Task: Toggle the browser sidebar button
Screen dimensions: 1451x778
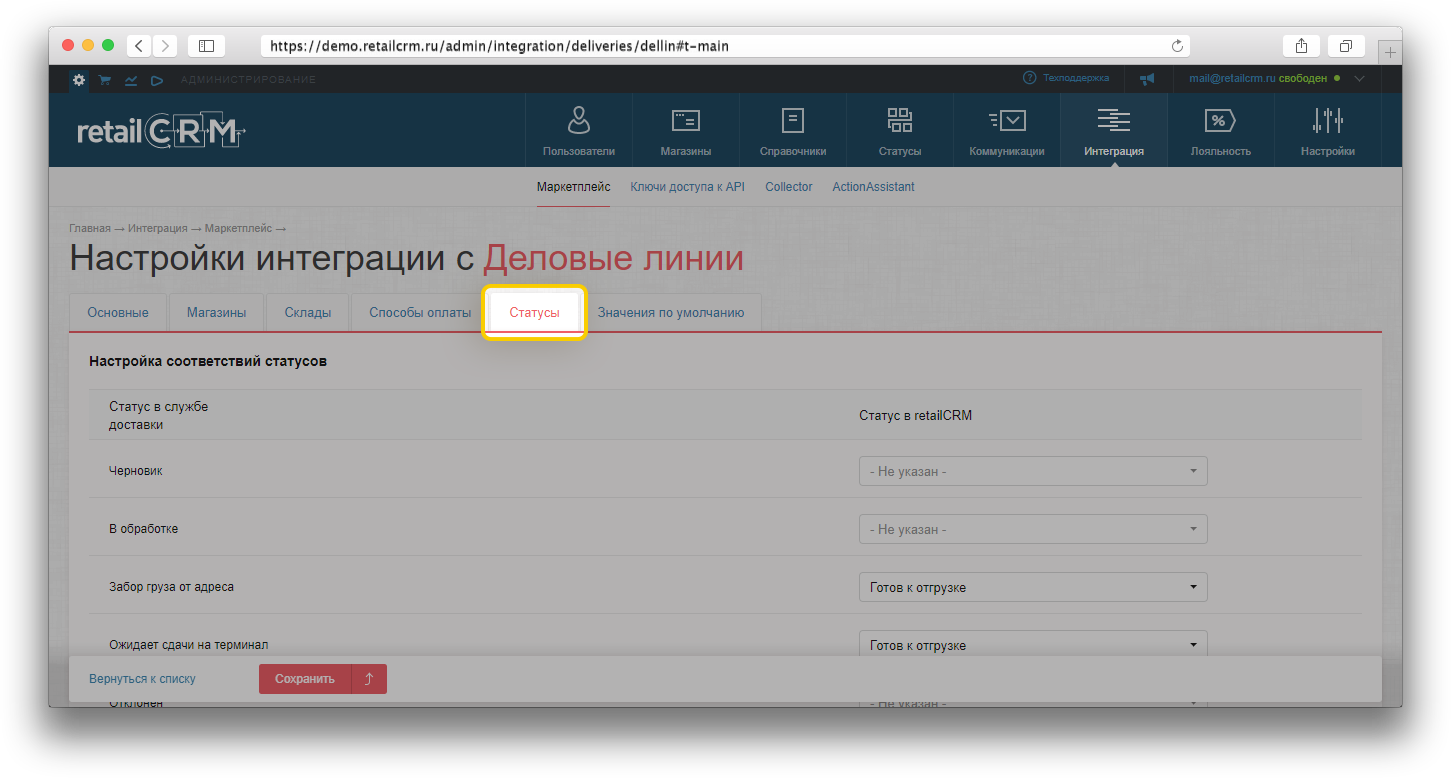Action: (x=206, y=46)
